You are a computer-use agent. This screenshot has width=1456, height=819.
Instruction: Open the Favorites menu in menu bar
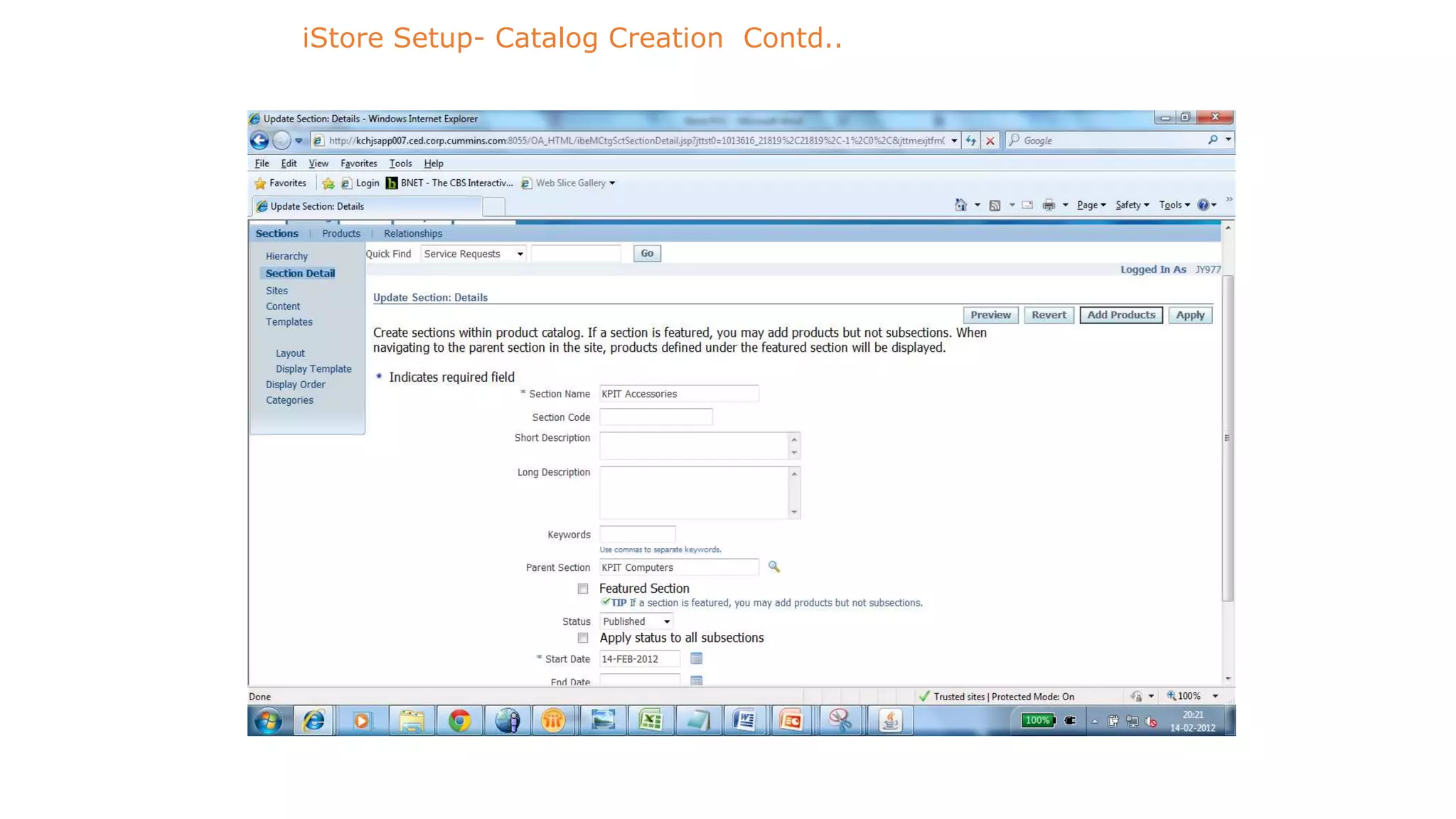tap(358, 164)
